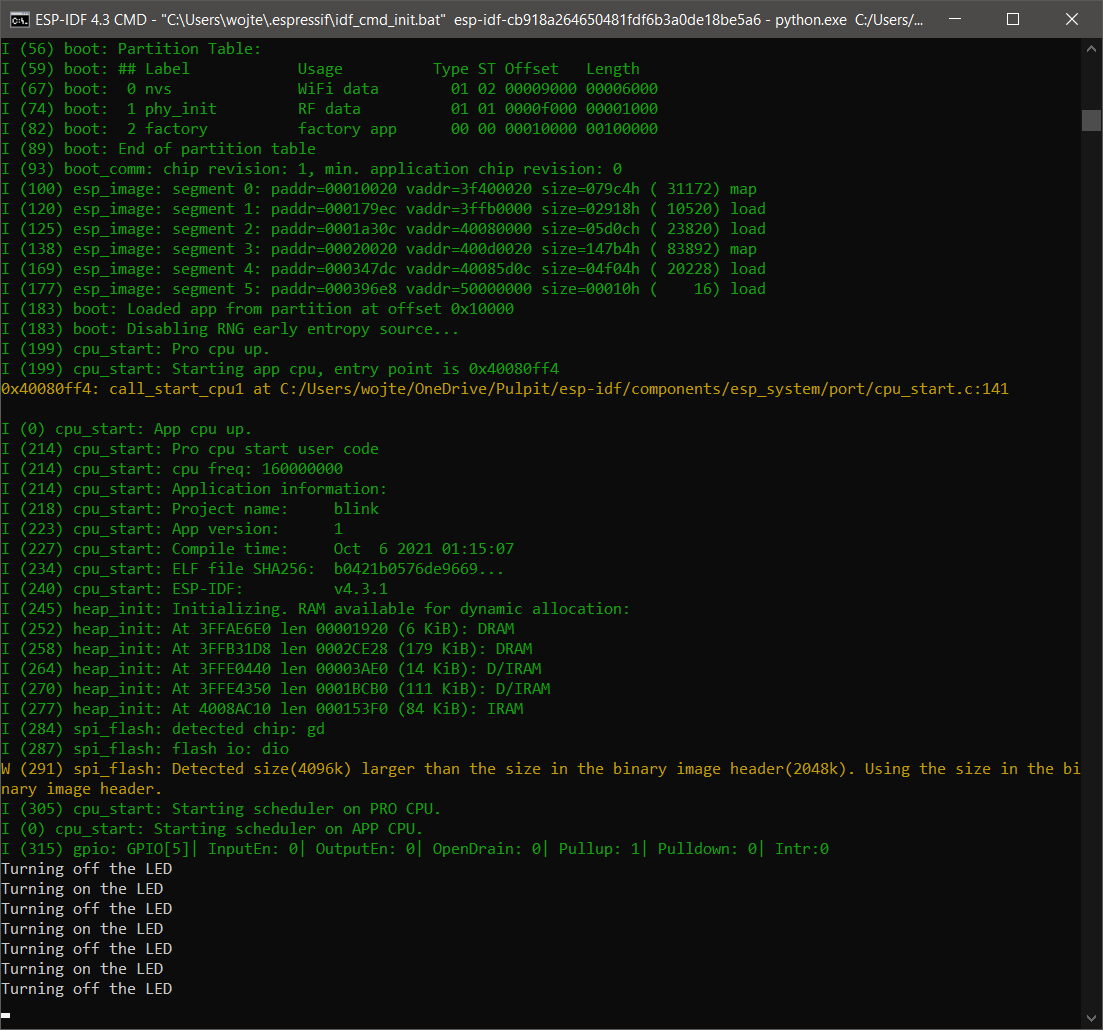The width and height of the screenshot is (1103, 1030).
Task: Minimize the ESP-IDF CMD window
Action: pyautogui.click(x=955, y=19)
